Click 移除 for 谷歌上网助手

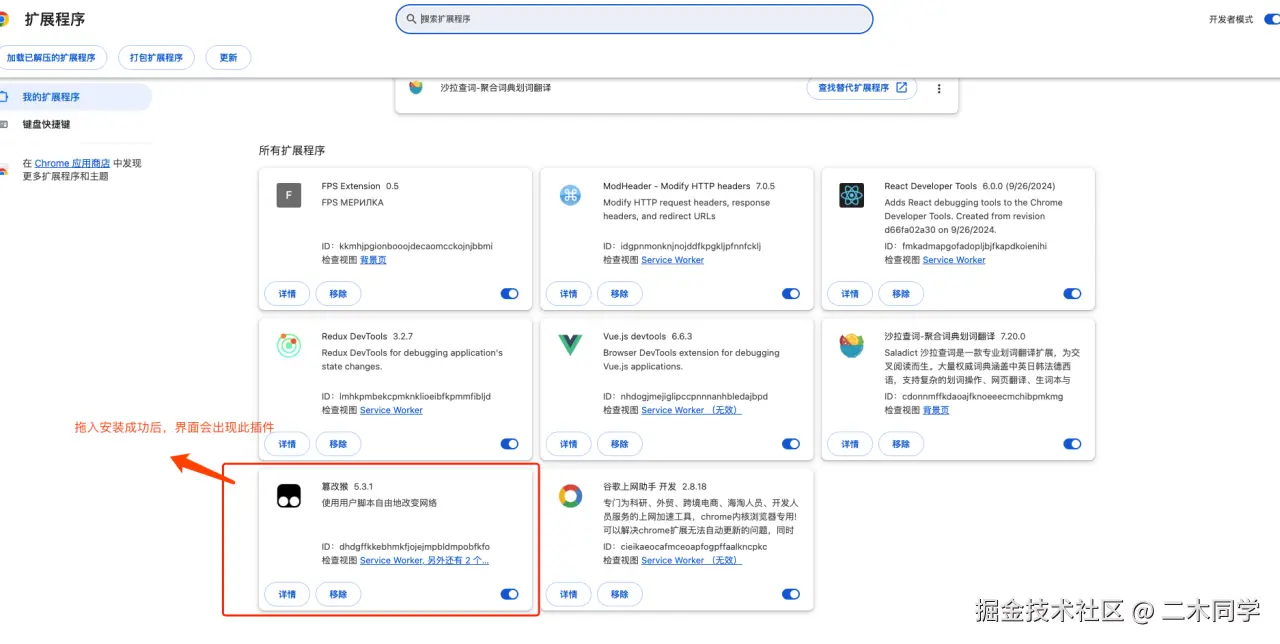click(x=619, y=594)
